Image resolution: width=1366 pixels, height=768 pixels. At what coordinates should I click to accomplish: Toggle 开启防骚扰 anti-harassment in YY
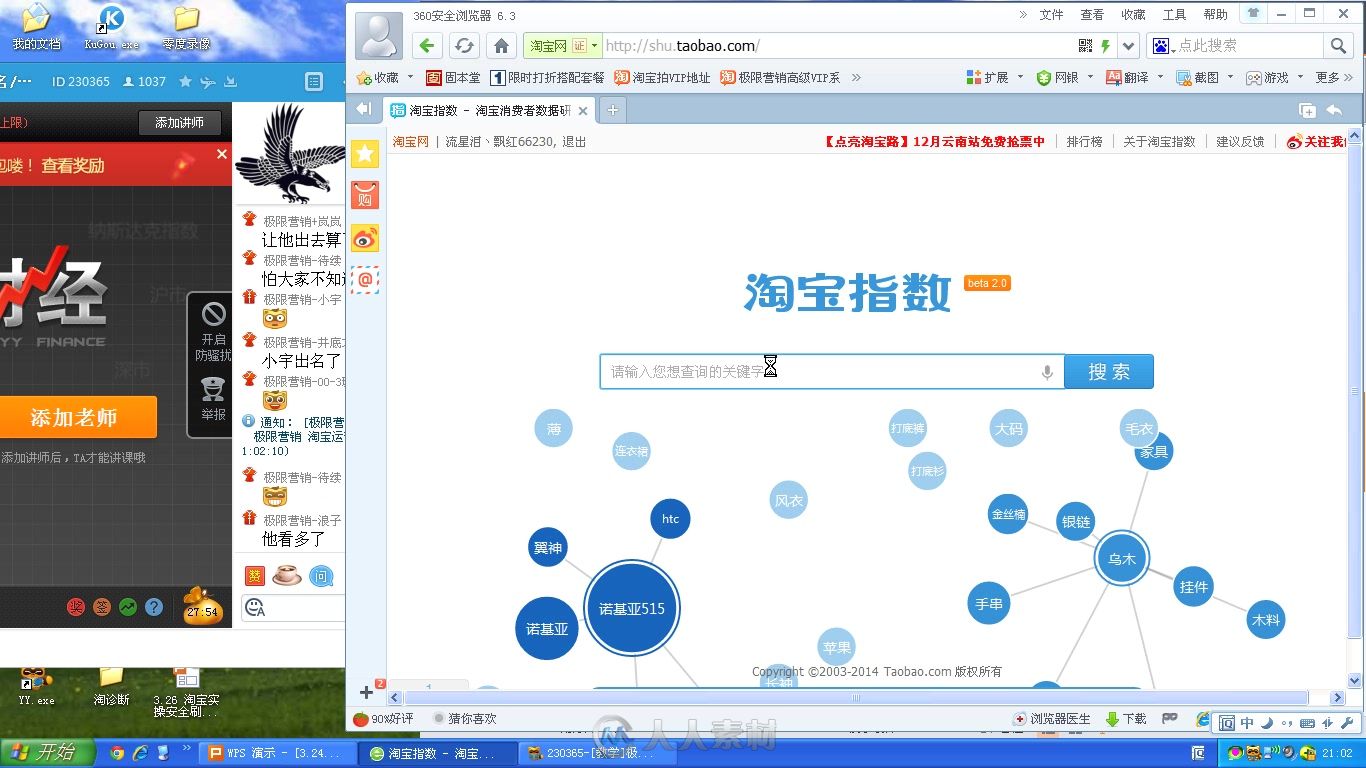click(x=213, y=331)
